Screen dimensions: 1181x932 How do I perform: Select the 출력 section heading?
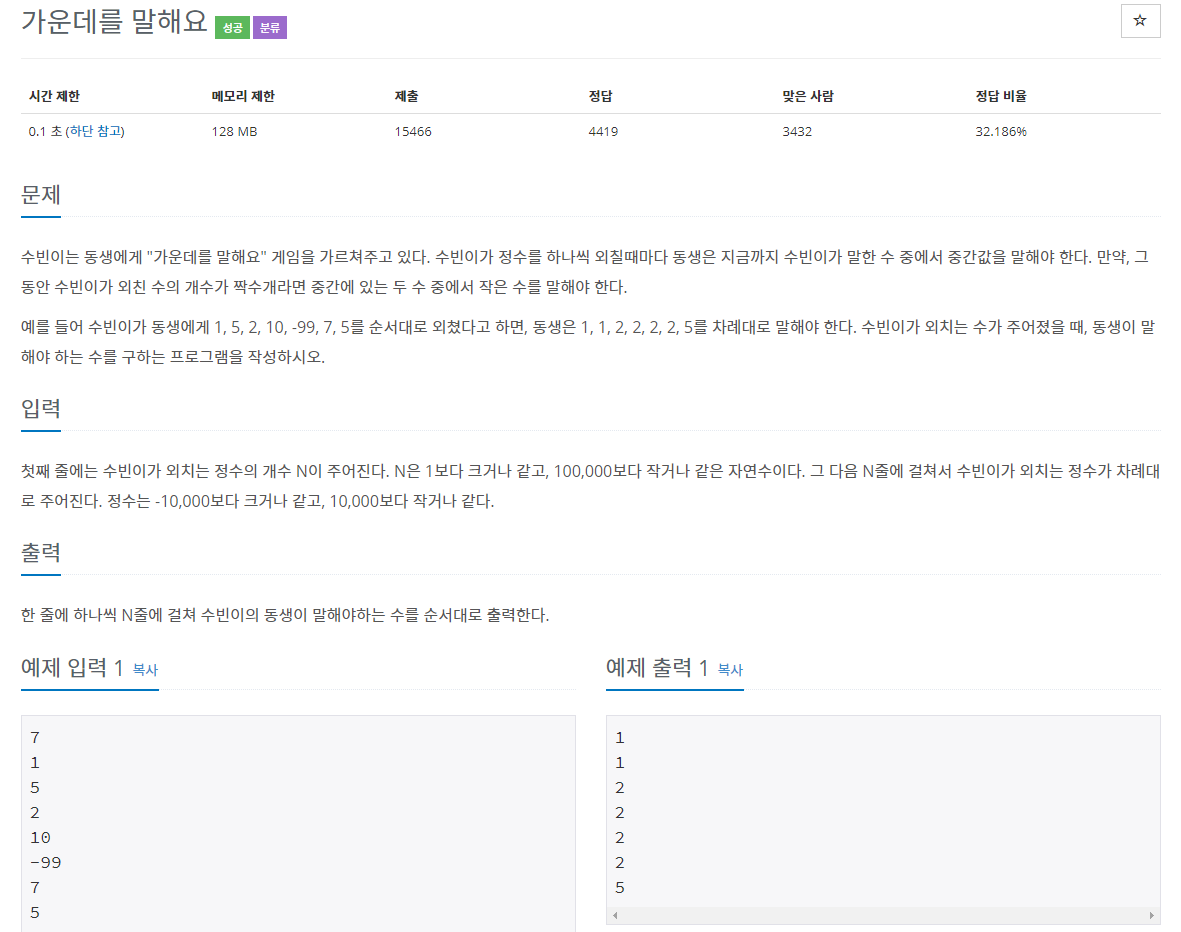click(41, 553)
